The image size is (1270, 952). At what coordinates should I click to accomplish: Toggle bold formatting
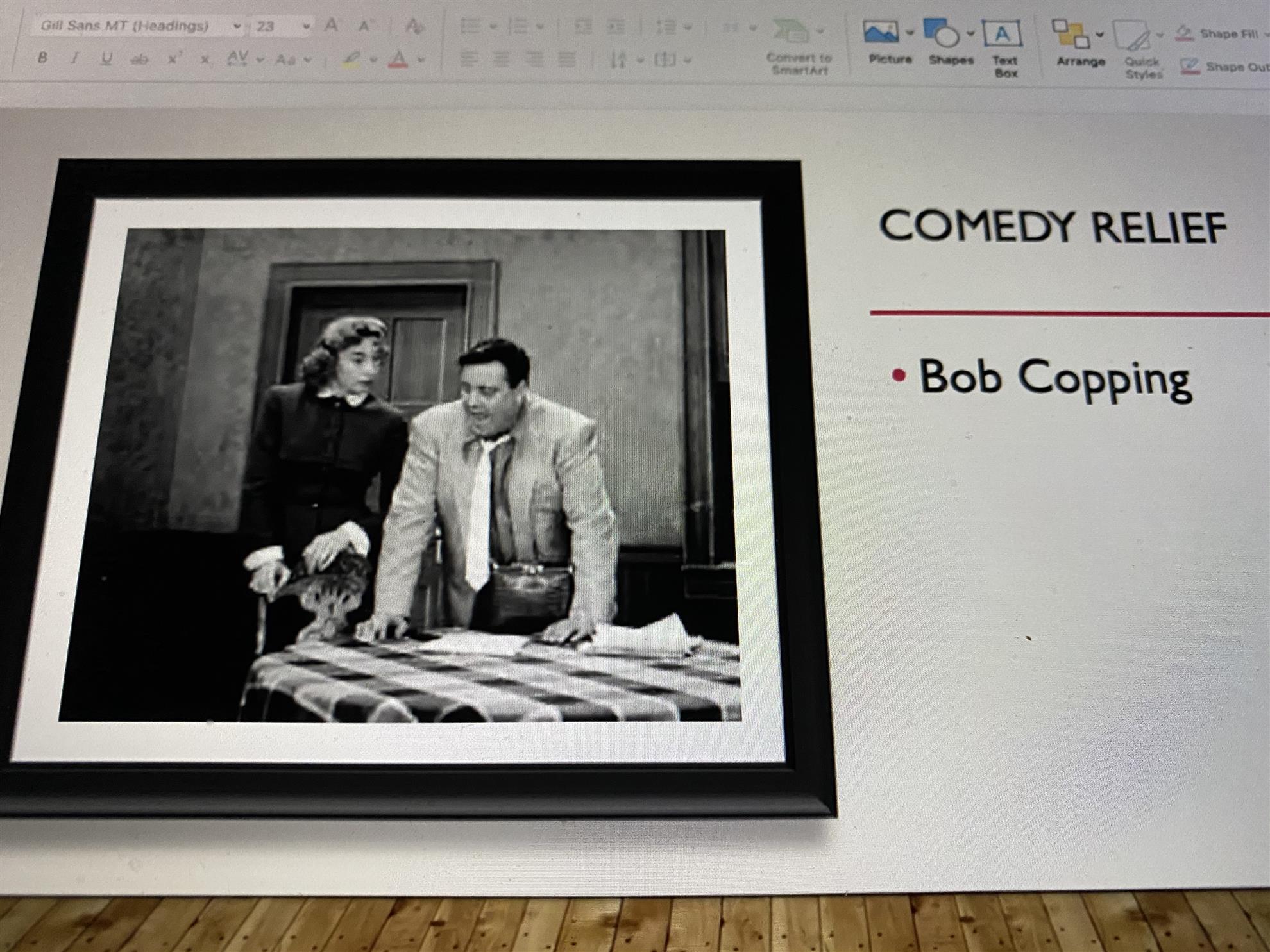pos(42,58)
